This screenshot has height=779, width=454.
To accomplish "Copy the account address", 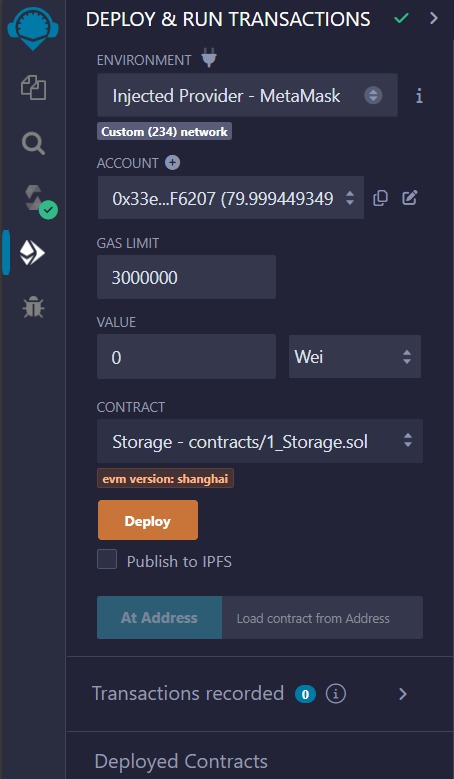I will point(380,198).
